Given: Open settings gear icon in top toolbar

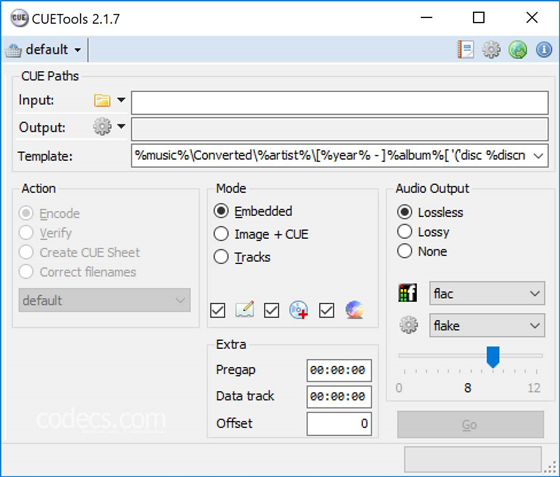Looking at the screenshot, I should point(491,49).
